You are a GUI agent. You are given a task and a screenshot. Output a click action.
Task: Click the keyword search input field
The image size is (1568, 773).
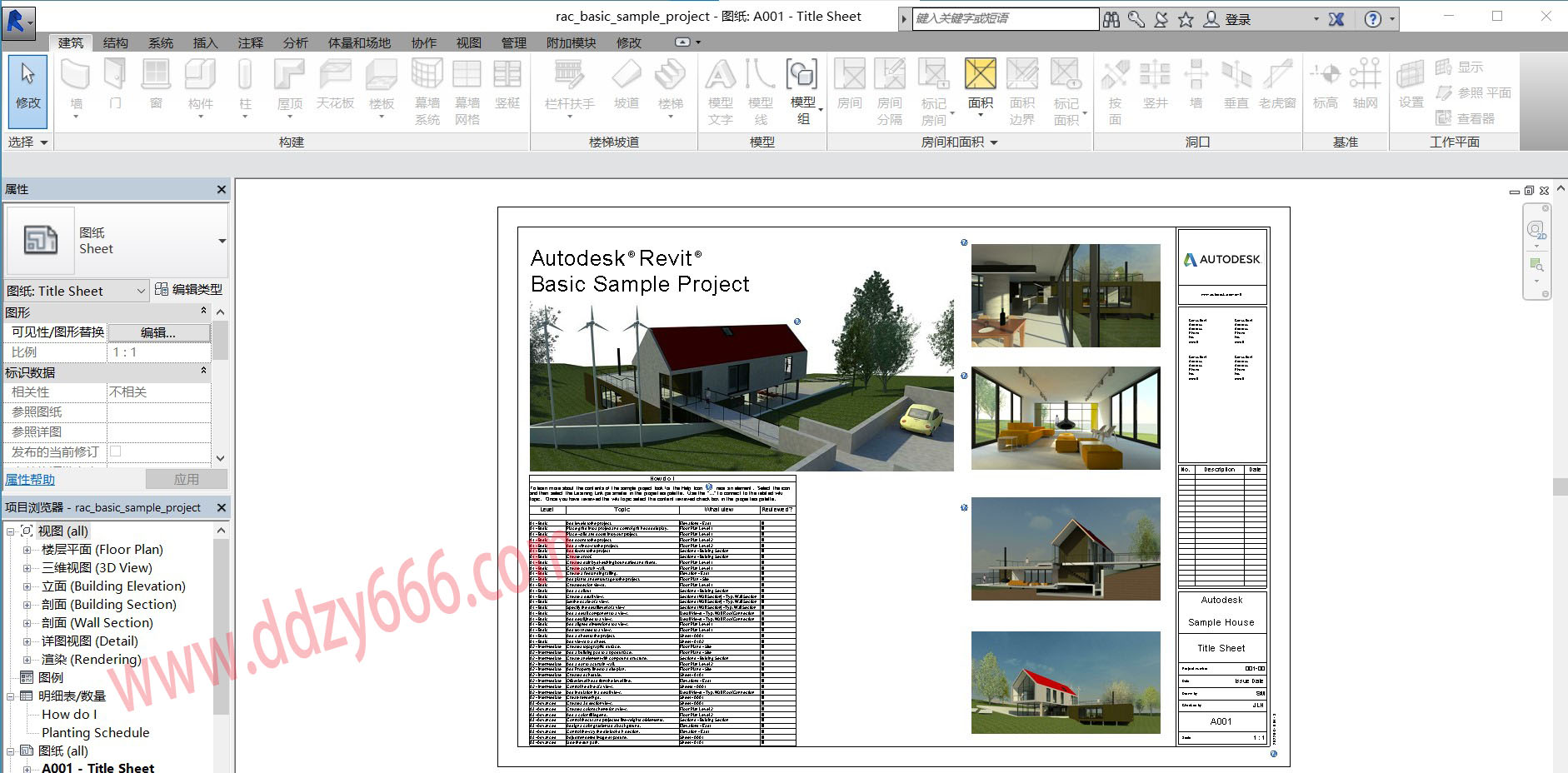pos(1006,18)
